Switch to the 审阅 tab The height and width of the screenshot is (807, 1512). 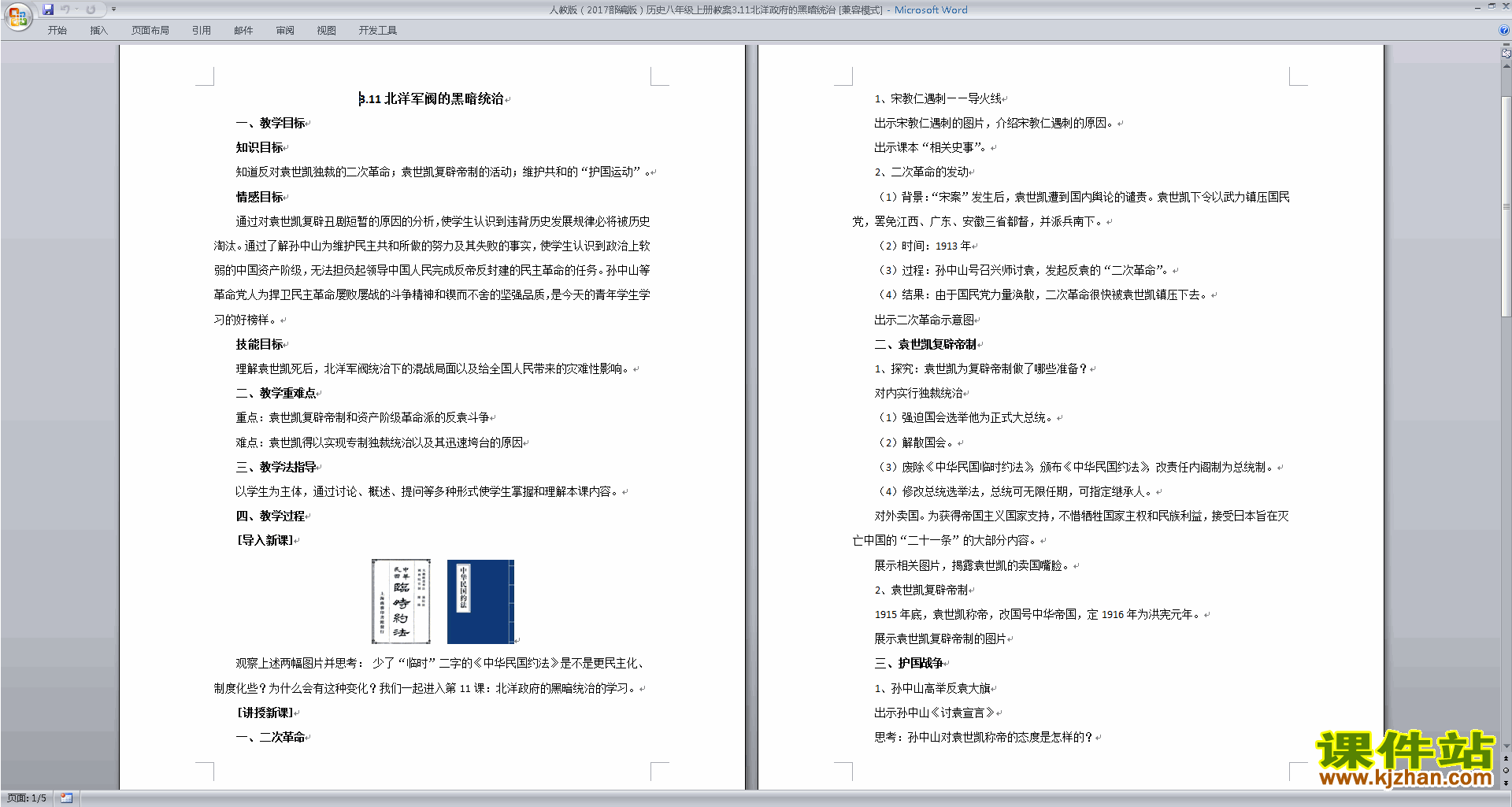285,30
